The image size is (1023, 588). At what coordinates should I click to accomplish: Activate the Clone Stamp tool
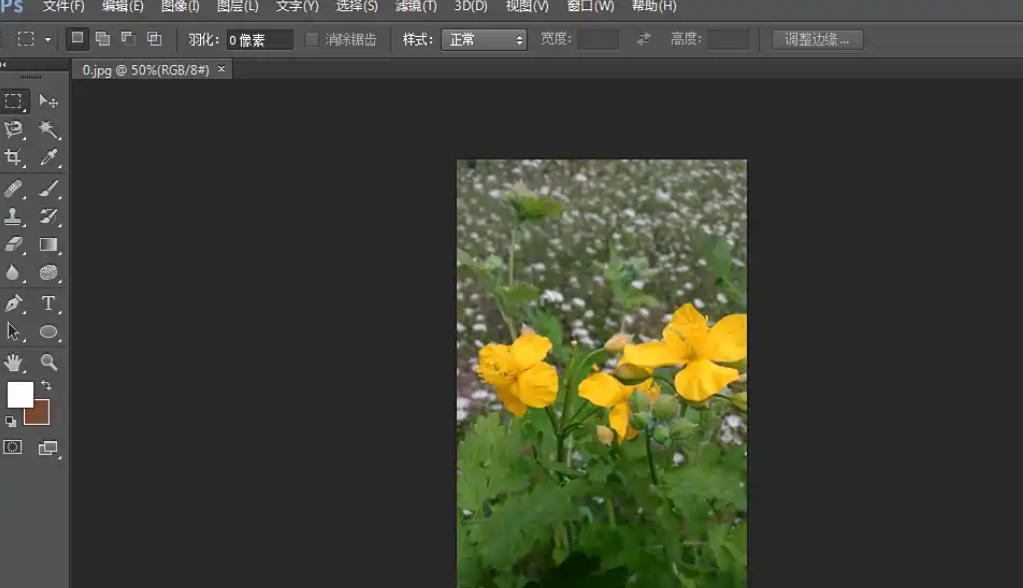click(14, 217)
